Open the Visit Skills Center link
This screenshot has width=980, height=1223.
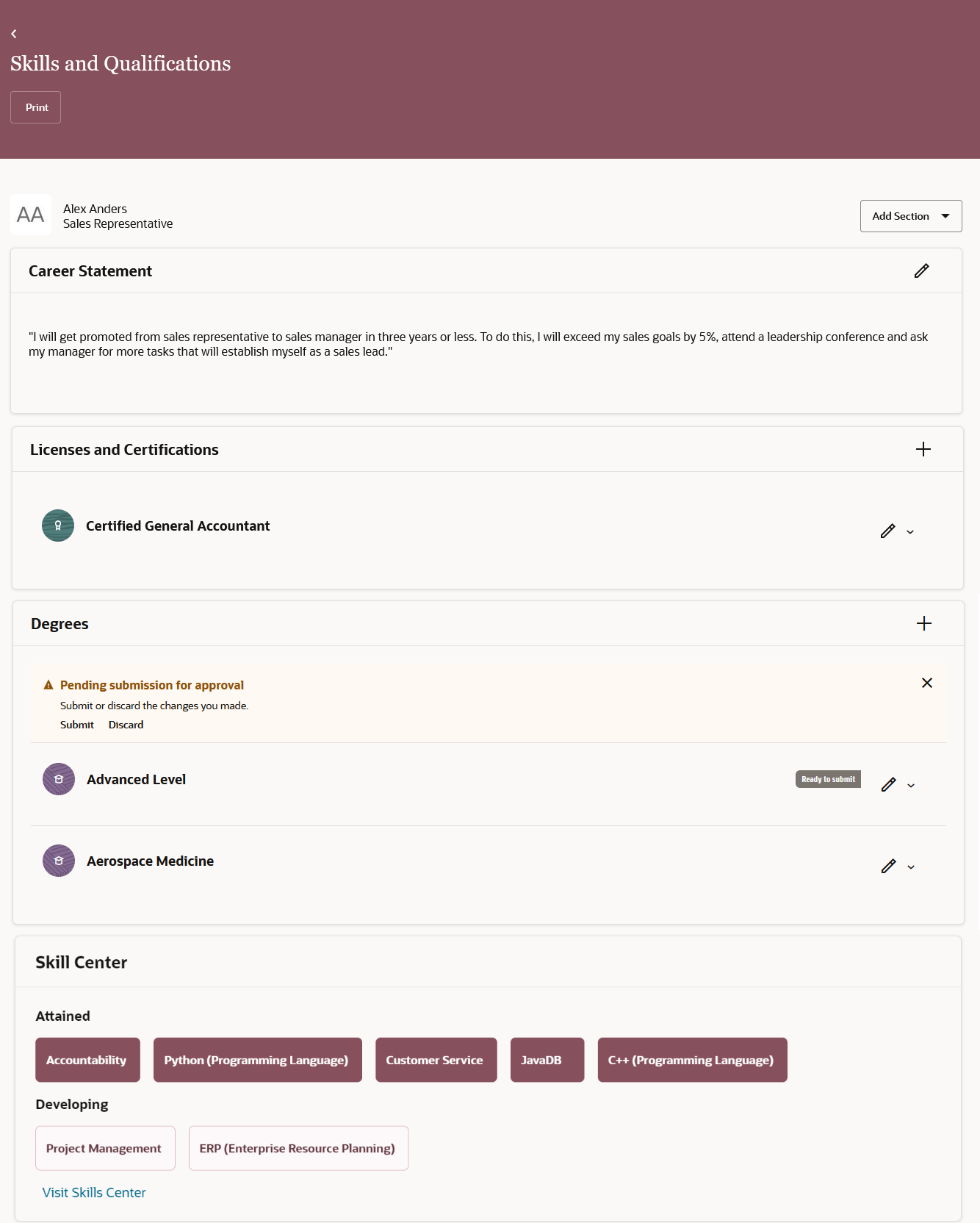tap(94, 1193)
